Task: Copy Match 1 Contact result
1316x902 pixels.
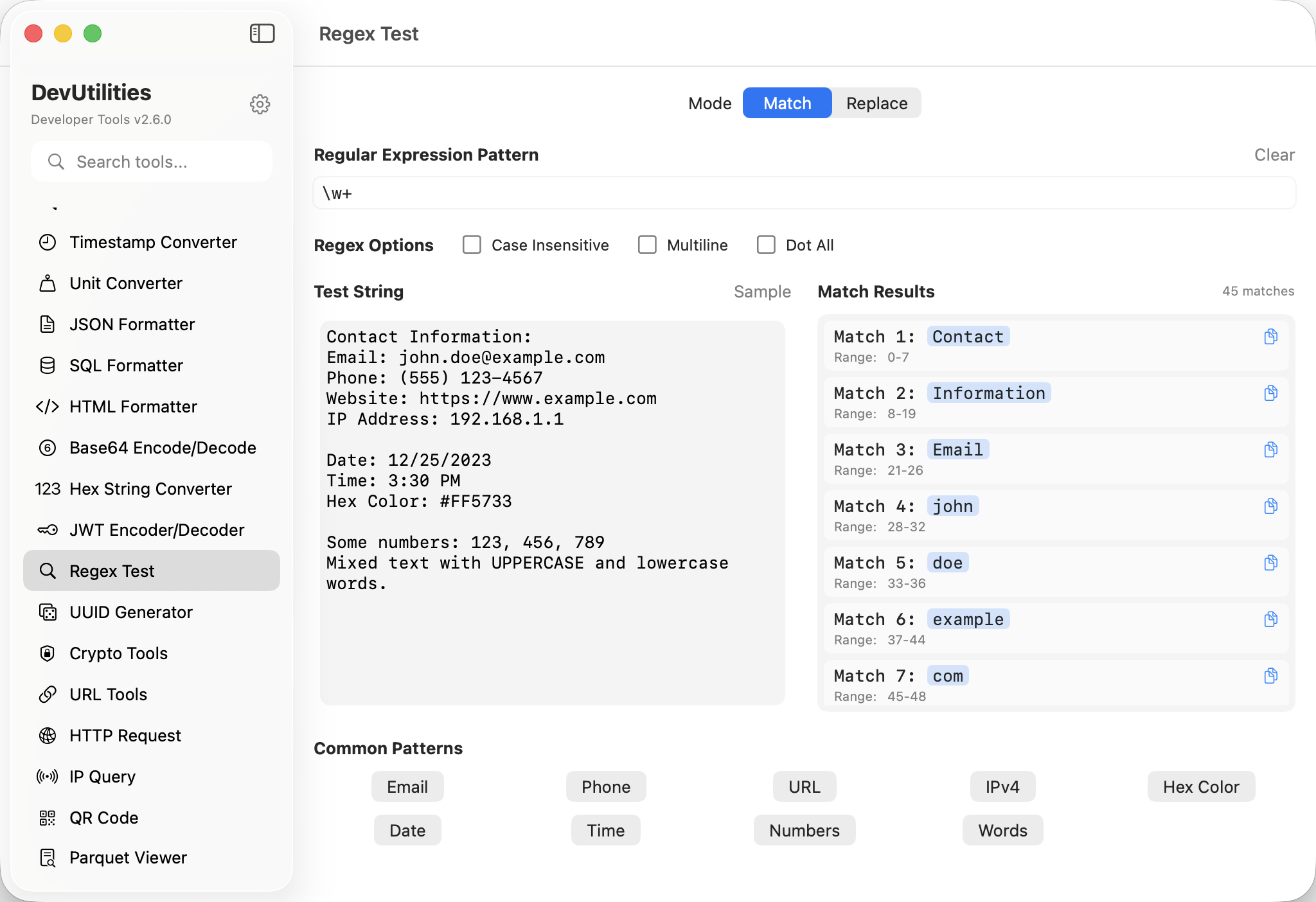Action: pyautogui.click(x=1270, y=337)
